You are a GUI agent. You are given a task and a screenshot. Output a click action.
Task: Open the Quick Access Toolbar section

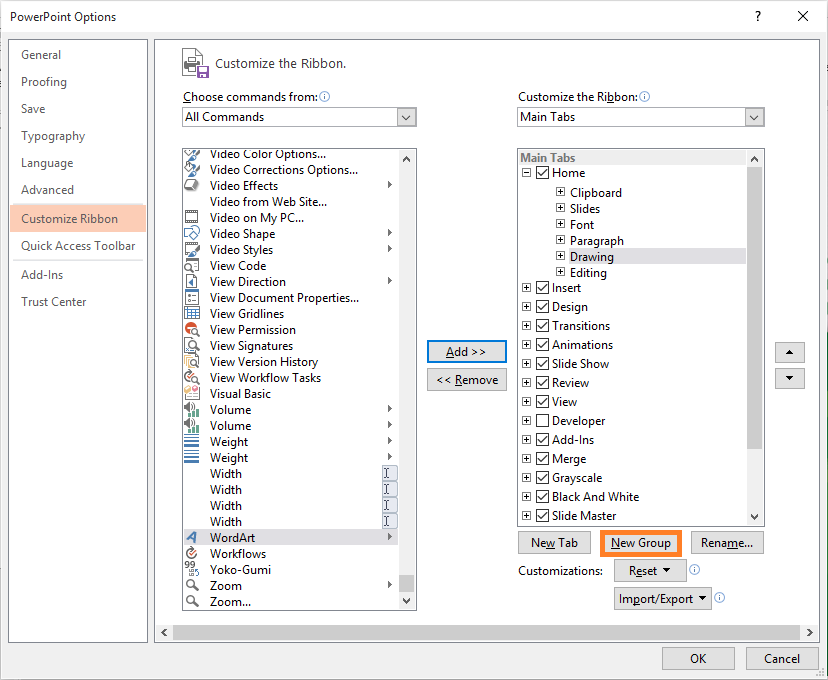coord(78,245)
